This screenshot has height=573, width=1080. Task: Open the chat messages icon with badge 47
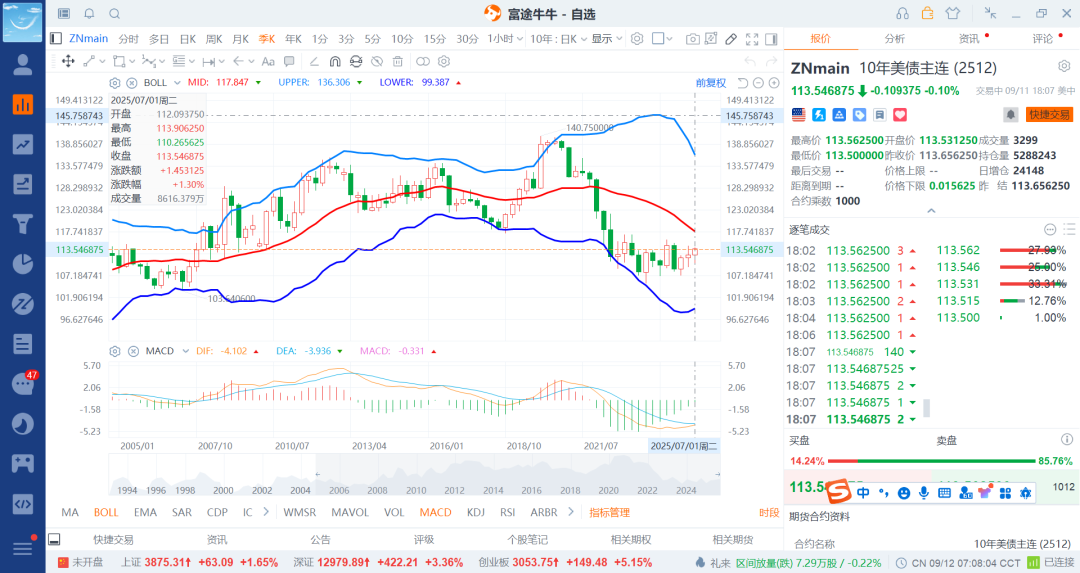pos(23,384)
